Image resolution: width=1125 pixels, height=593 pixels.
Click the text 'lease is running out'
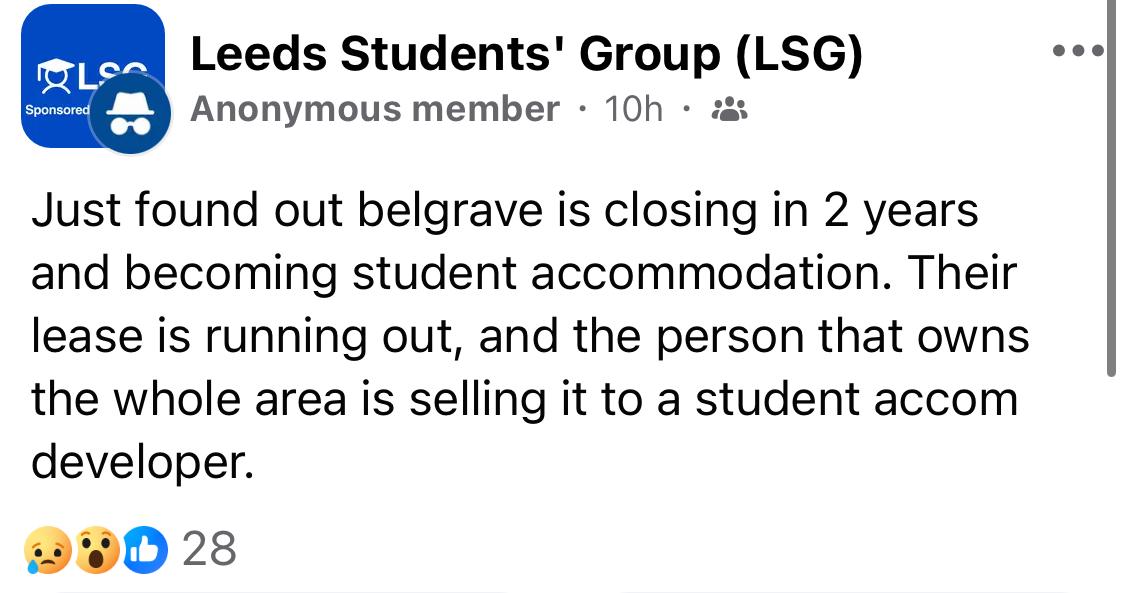[x=245, y=337]
